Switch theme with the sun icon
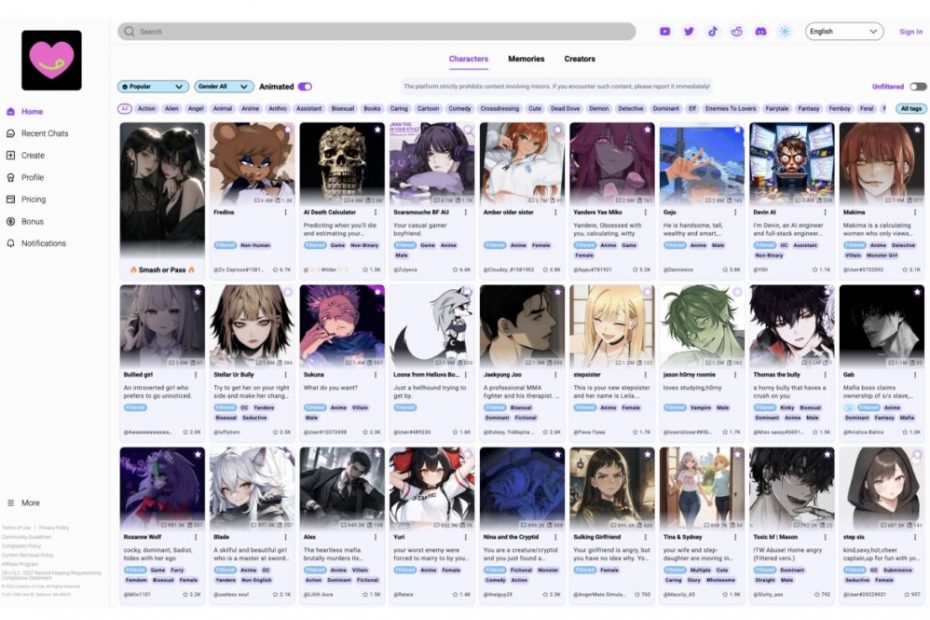This screenshot has width=930, height=620. pos(785,31)
